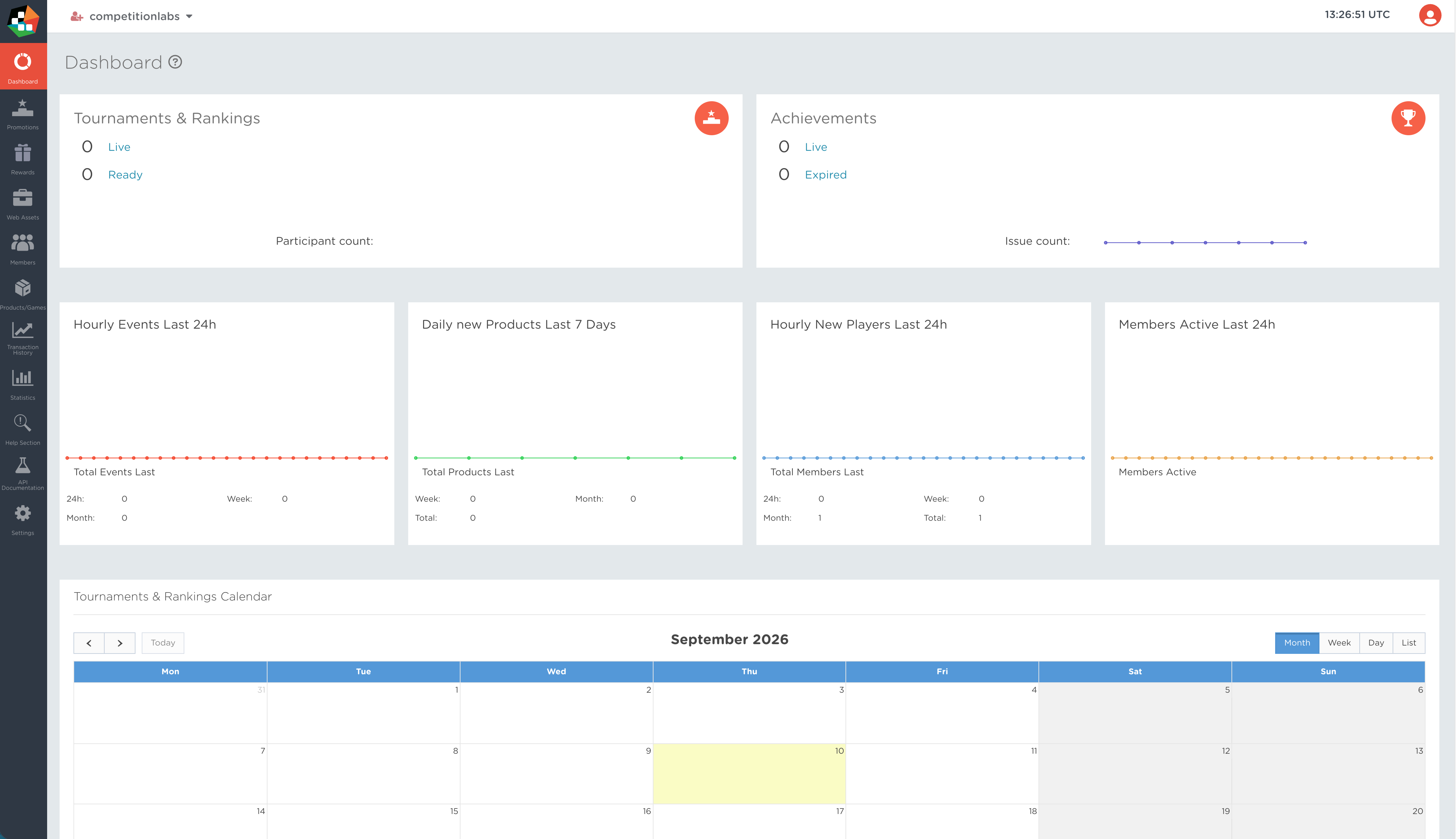Click the Achievements trophy icon
The height and width of the screenshot is (839, 1456).
[1408, 118]
